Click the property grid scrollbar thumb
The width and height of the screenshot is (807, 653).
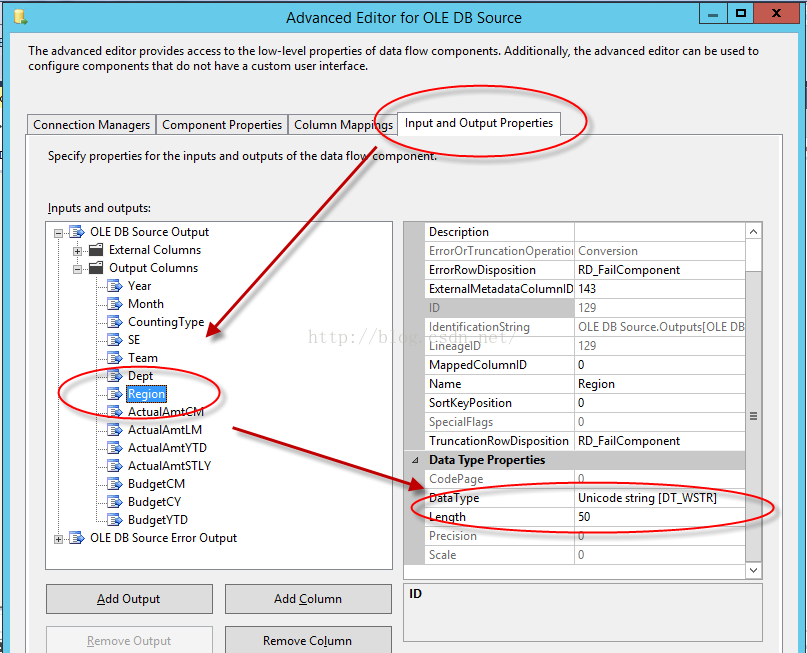[x=753, y=416]
